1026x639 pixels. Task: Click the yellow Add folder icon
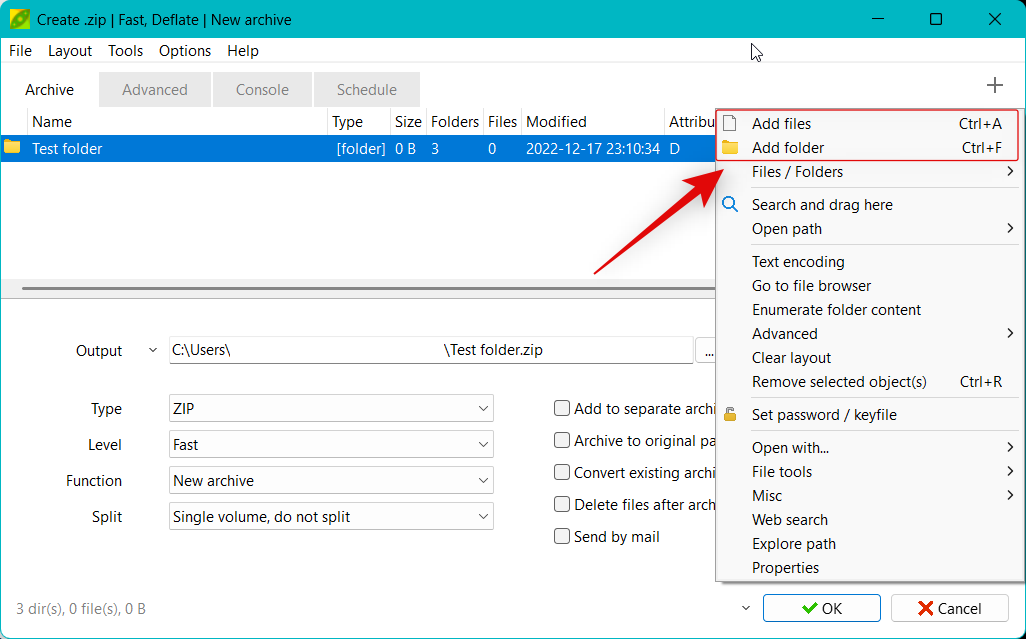coord(730,148)
